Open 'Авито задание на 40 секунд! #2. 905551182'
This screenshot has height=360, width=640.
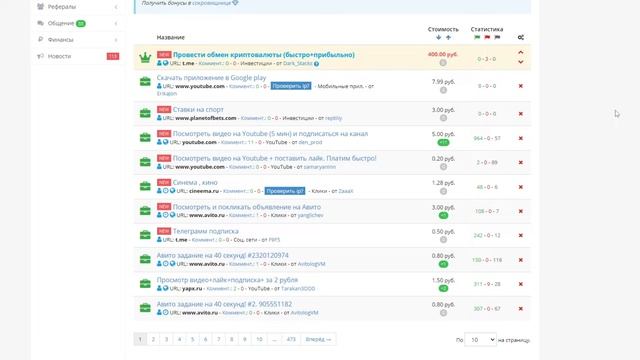pyautogui.click(x=224, y=304)
